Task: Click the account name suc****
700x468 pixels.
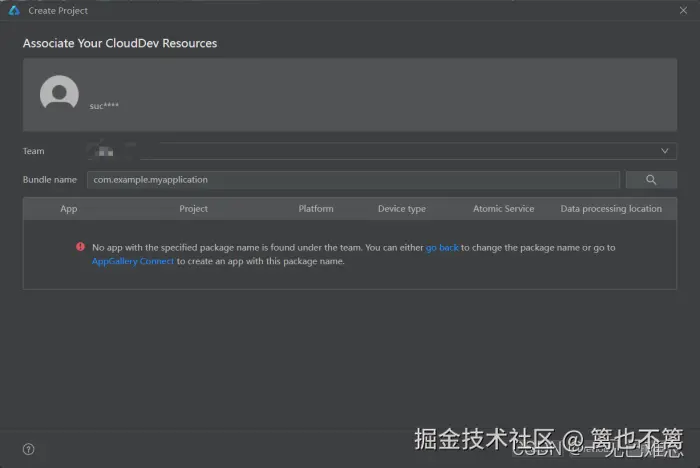Action: (104, 106)
